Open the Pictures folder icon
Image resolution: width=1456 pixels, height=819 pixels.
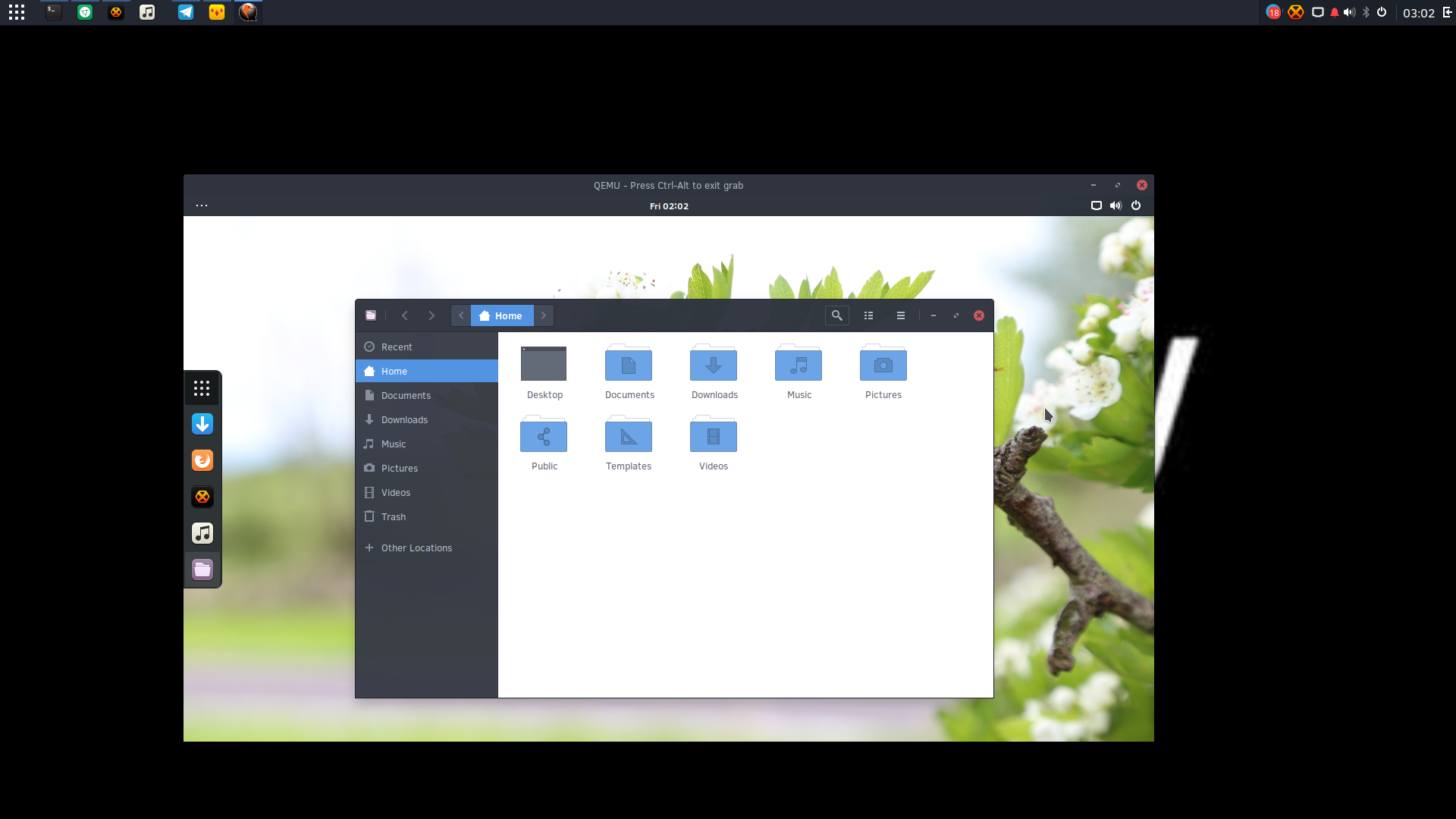883,363
